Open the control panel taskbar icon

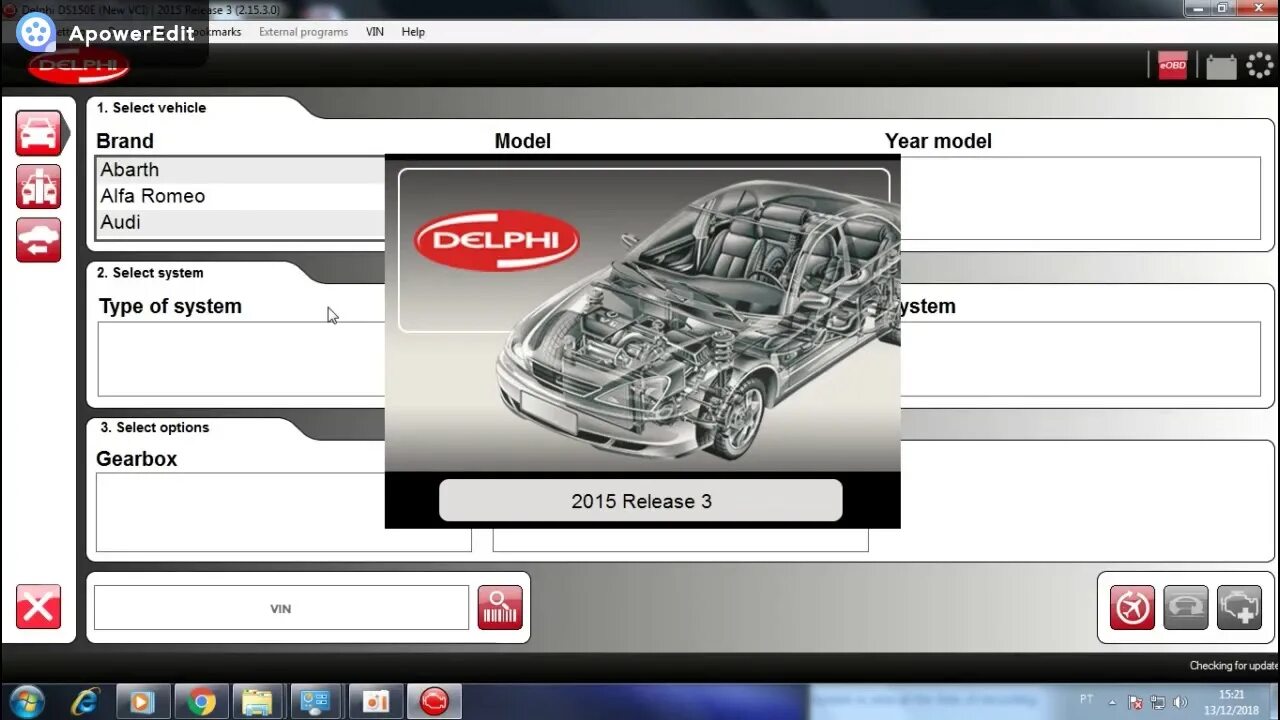coord(317,702)
